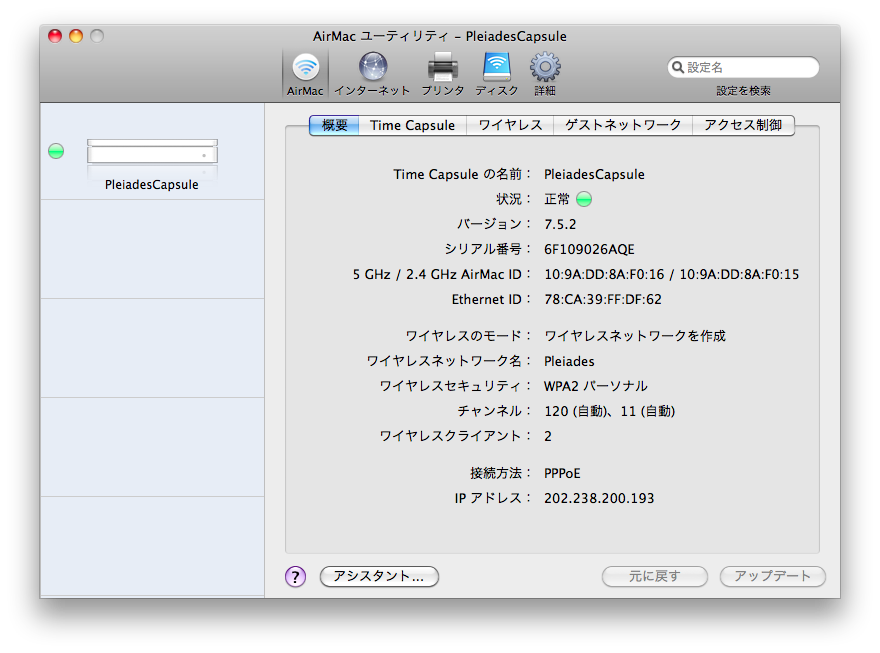Click the version value 7.5.2
The height and width of the screenshot is (653, 880).
click(x=560, y=224)
